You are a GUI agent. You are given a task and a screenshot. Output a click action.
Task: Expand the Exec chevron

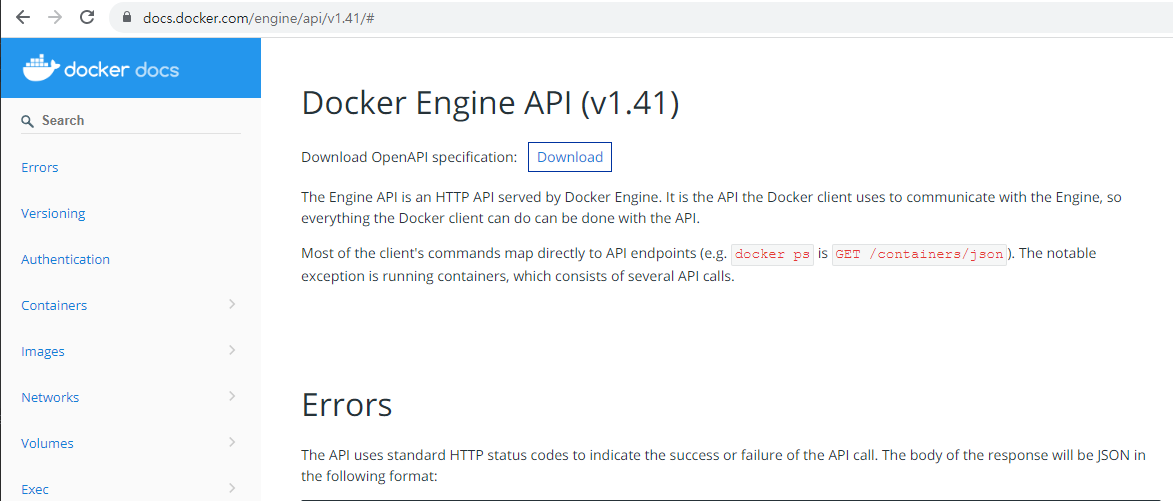[232, 488]
